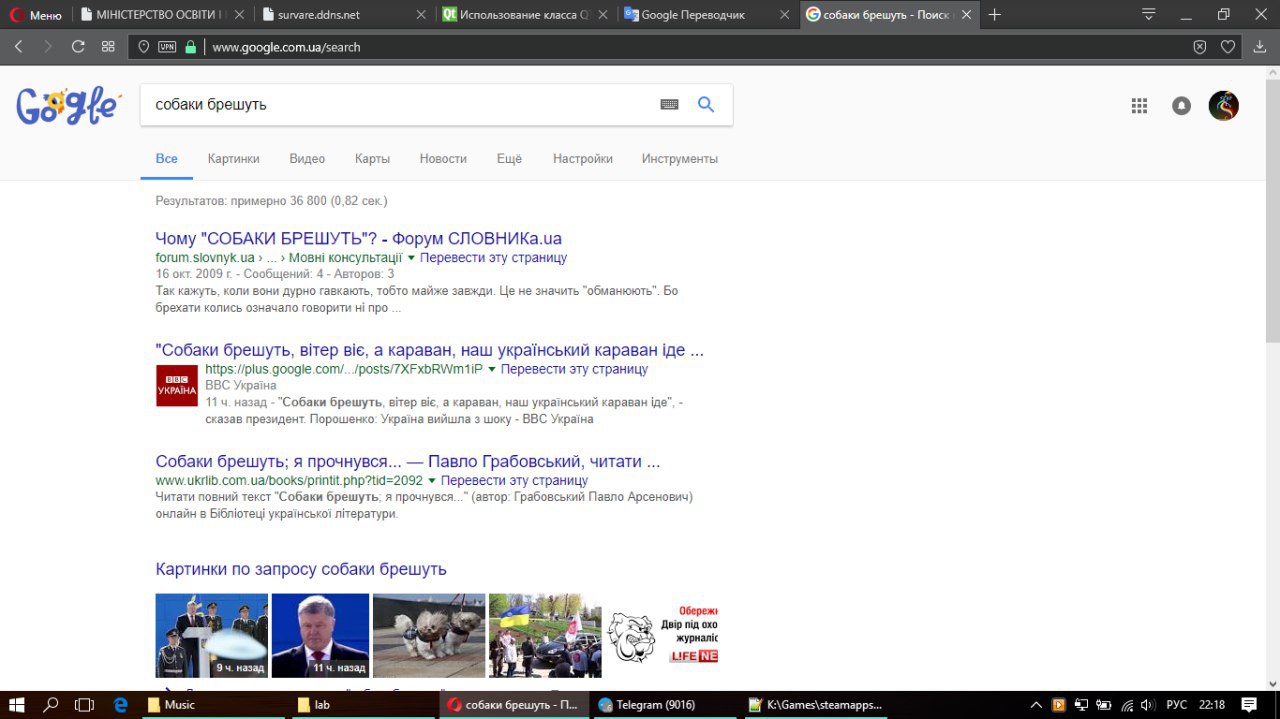Reload the page

pyautogui.click(x=78, y=47)
